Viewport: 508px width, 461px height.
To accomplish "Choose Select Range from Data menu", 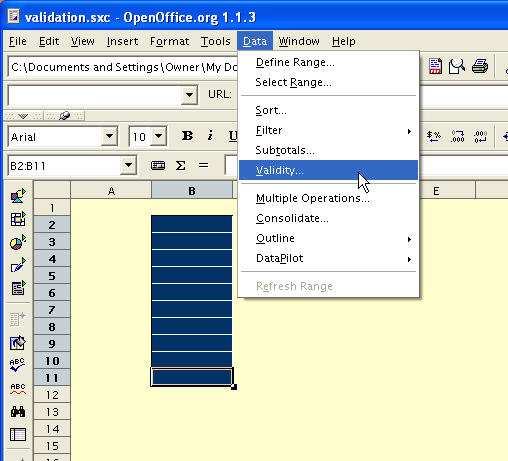I will click(328, 82).
